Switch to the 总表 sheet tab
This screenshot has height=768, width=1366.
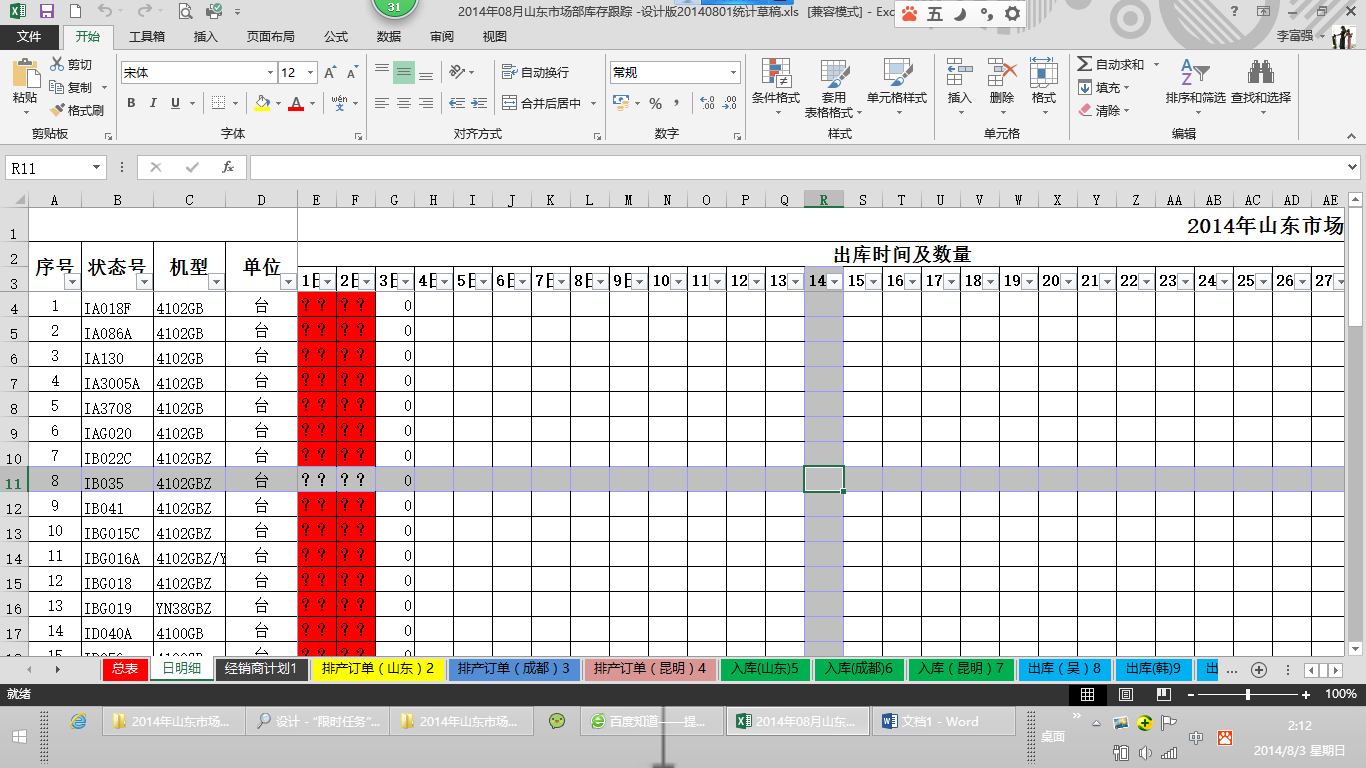(x=125, y=669)
